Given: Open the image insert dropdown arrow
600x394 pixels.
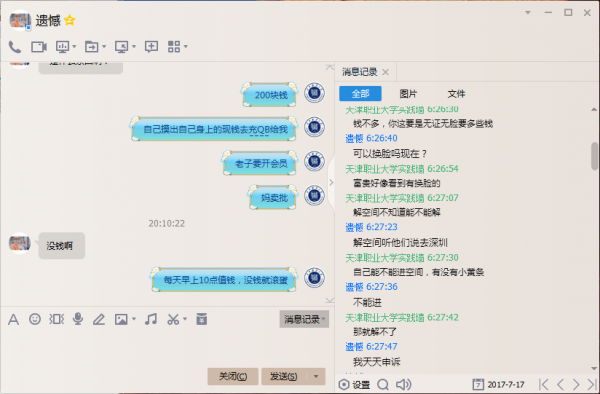Looking at the screenshot, I should pos(134,319).
